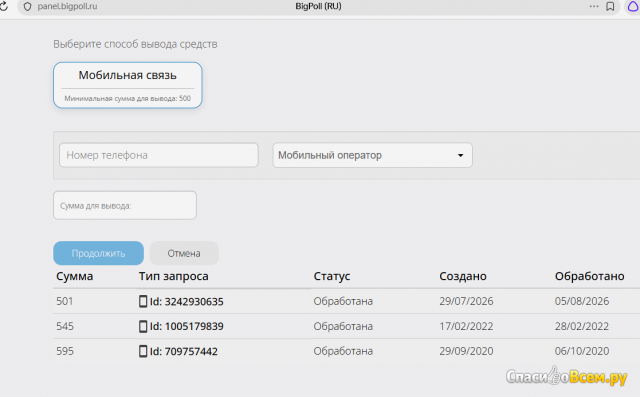
Task: Click the shield security icon in address bar
Action: tap(27, 7)
